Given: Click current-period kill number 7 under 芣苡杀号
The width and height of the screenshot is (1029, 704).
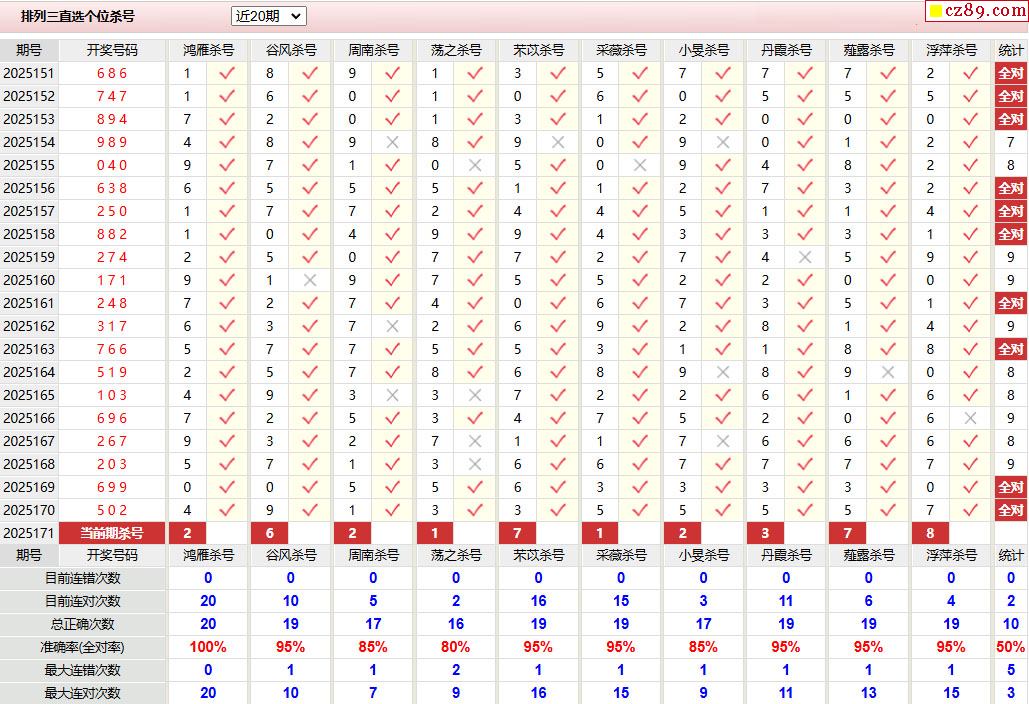Looking at the screenshot, I should 517,533.
